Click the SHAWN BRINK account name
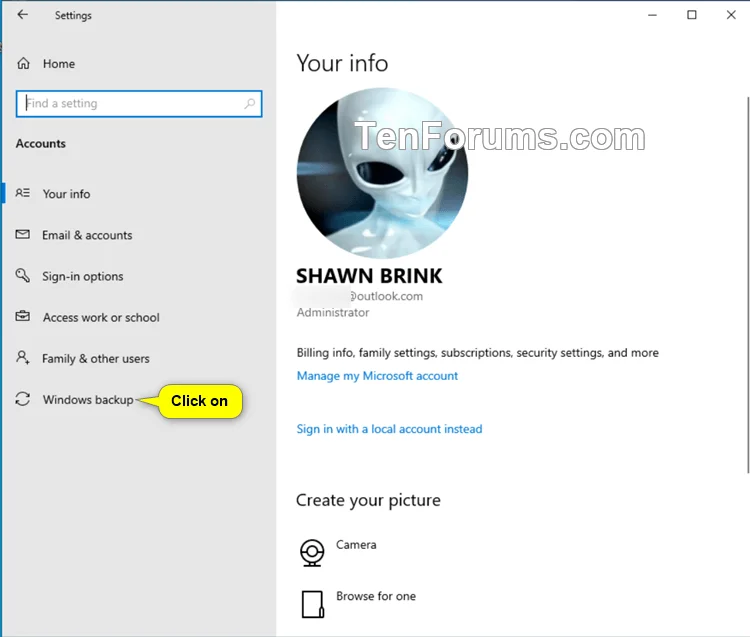Image resolution: width=750 pixels, height=637 pixels. pos(369,276)
